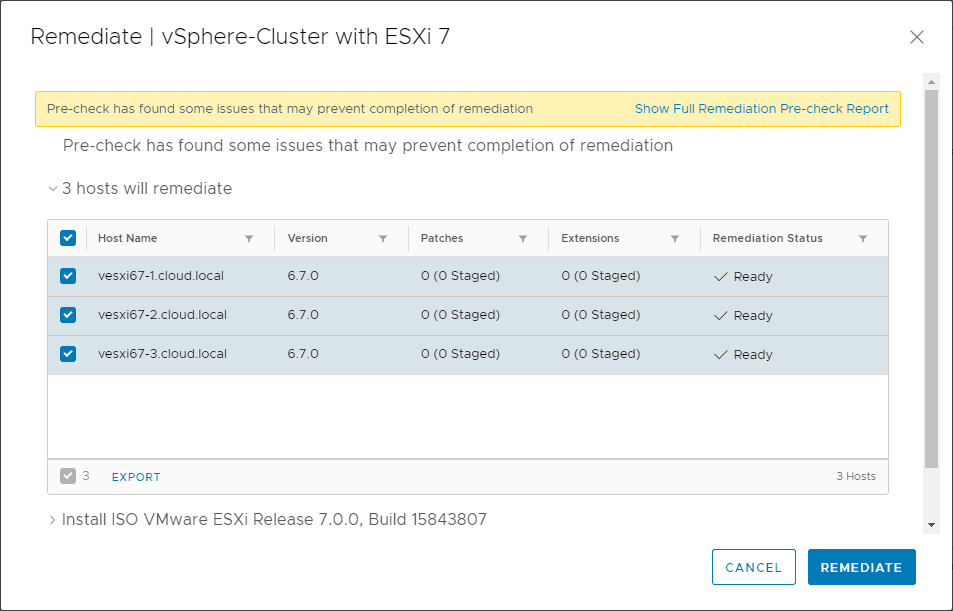Uncheck the vesxi67-2.cloud.local host checkbox
Viewport: 953px width, 611px height.
68,315
